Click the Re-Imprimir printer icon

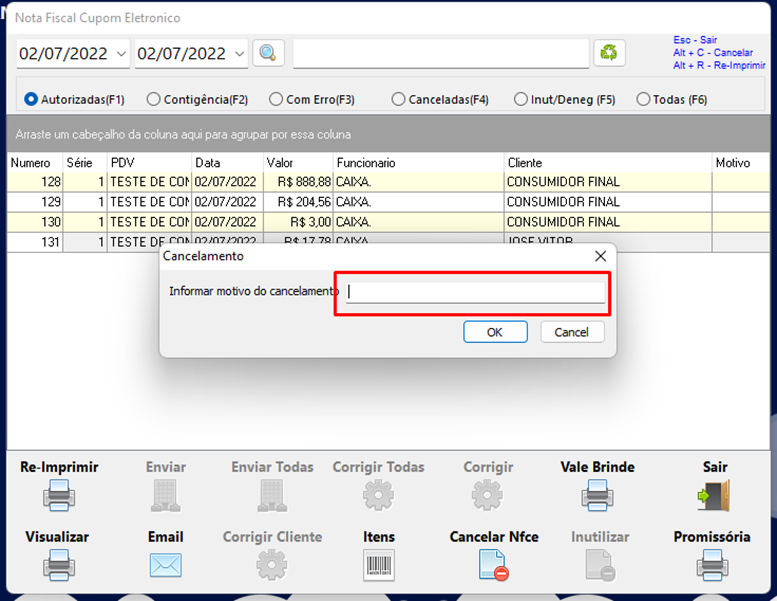click(x=59, y=495)
